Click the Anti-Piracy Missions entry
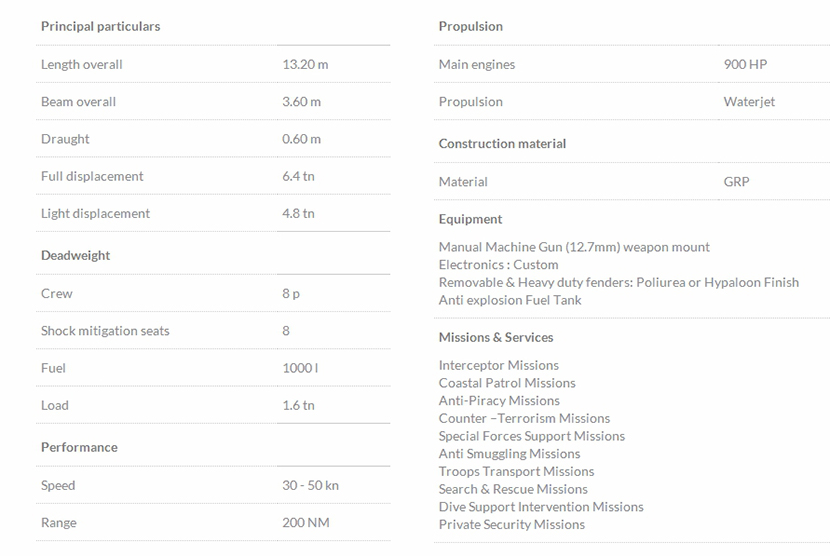Viewport: 830px width, 556px height. coord(499,401)
